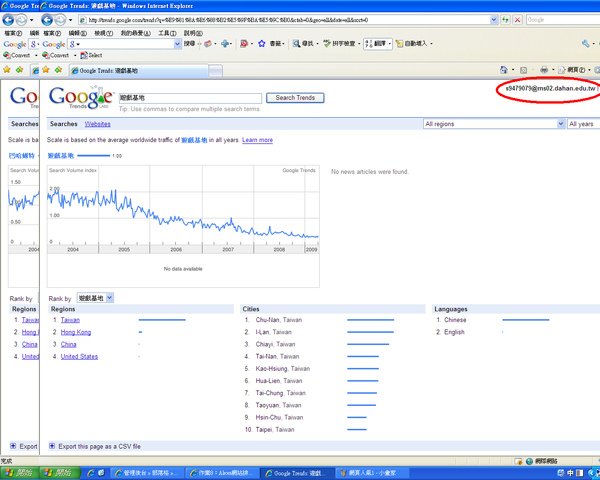Click the front window's Forward arrow button
600x480 pixels.
coord(60,20)
